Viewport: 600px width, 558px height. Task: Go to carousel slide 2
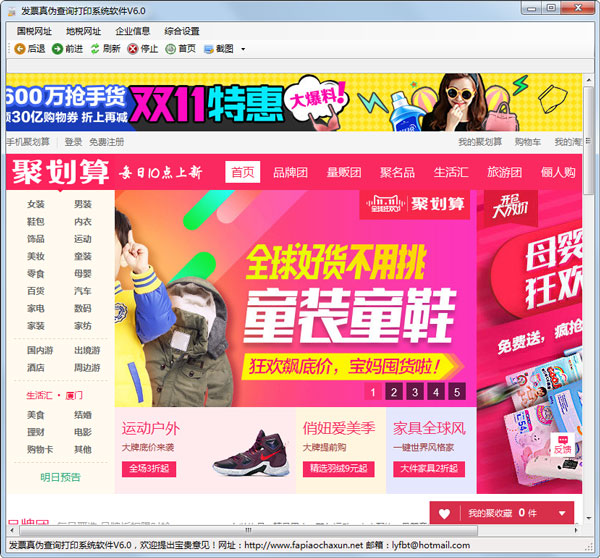point(394,392)
